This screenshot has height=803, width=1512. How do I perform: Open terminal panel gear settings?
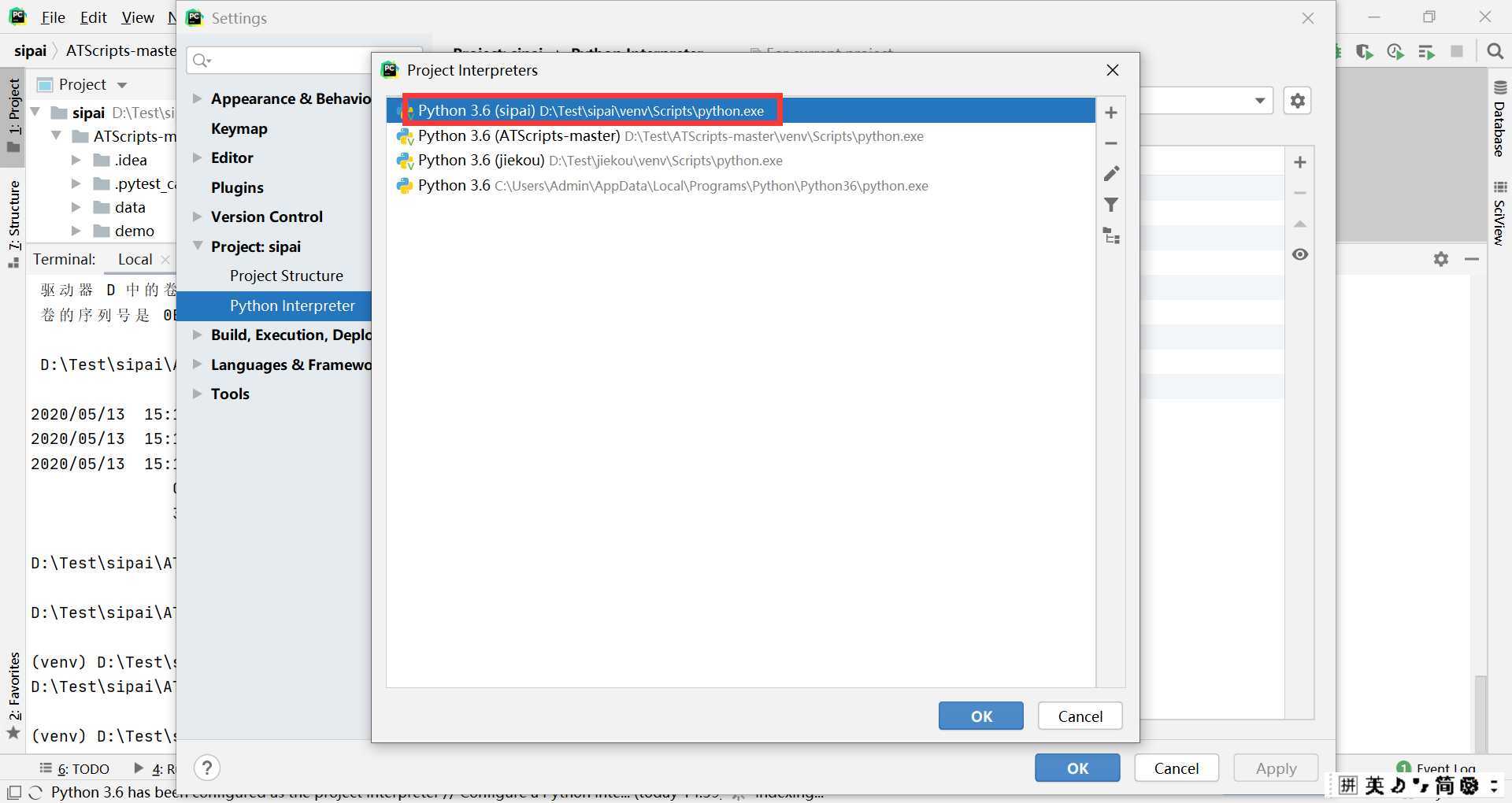(x=1441, y=259)
